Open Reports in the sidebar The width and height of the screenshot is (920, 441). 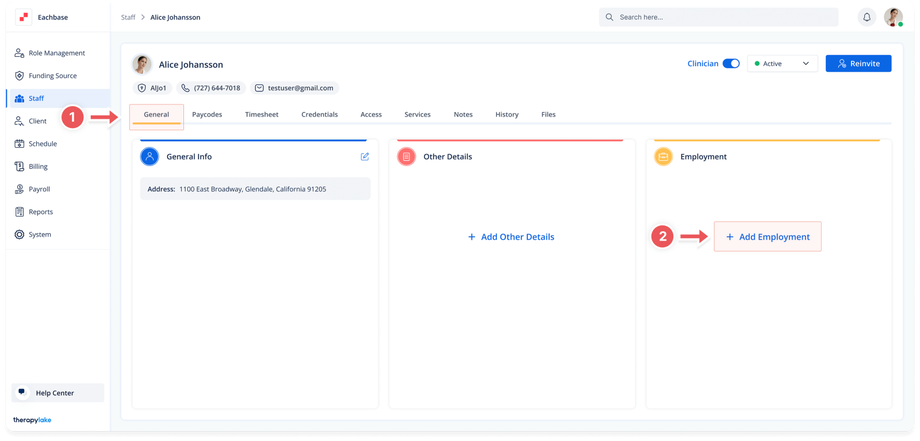pos(41,212)
